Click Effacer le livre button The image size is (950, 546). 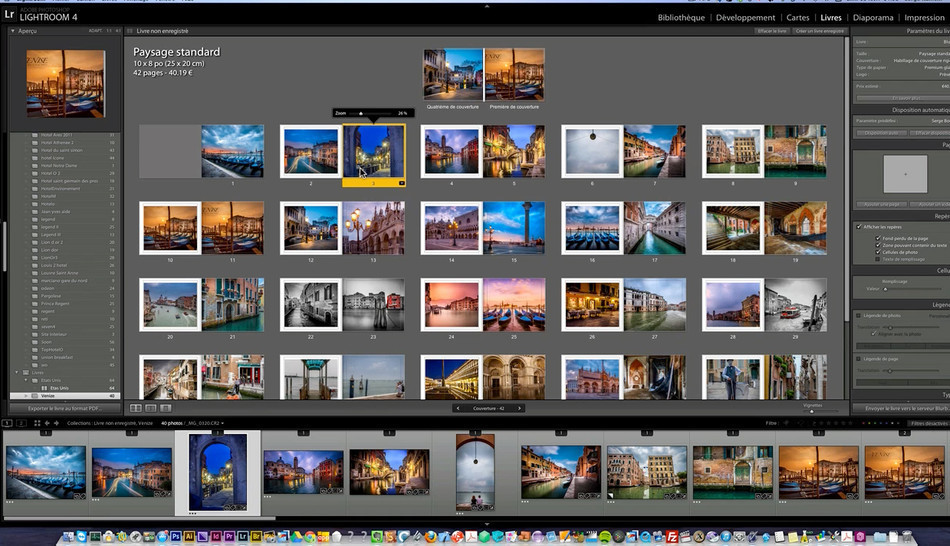pyautogui.click(x=772, y=31)
